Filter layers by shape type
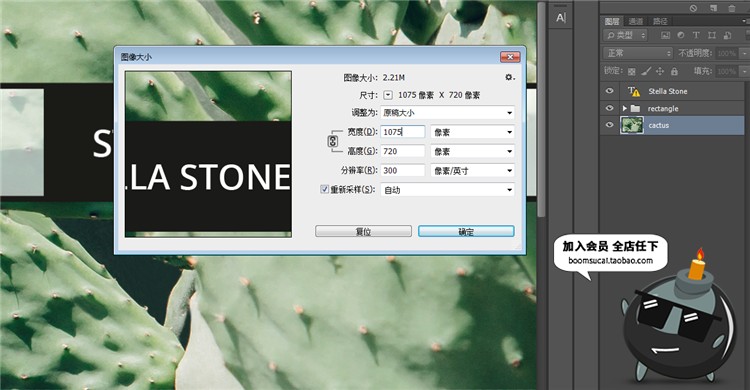 (712, 35)
